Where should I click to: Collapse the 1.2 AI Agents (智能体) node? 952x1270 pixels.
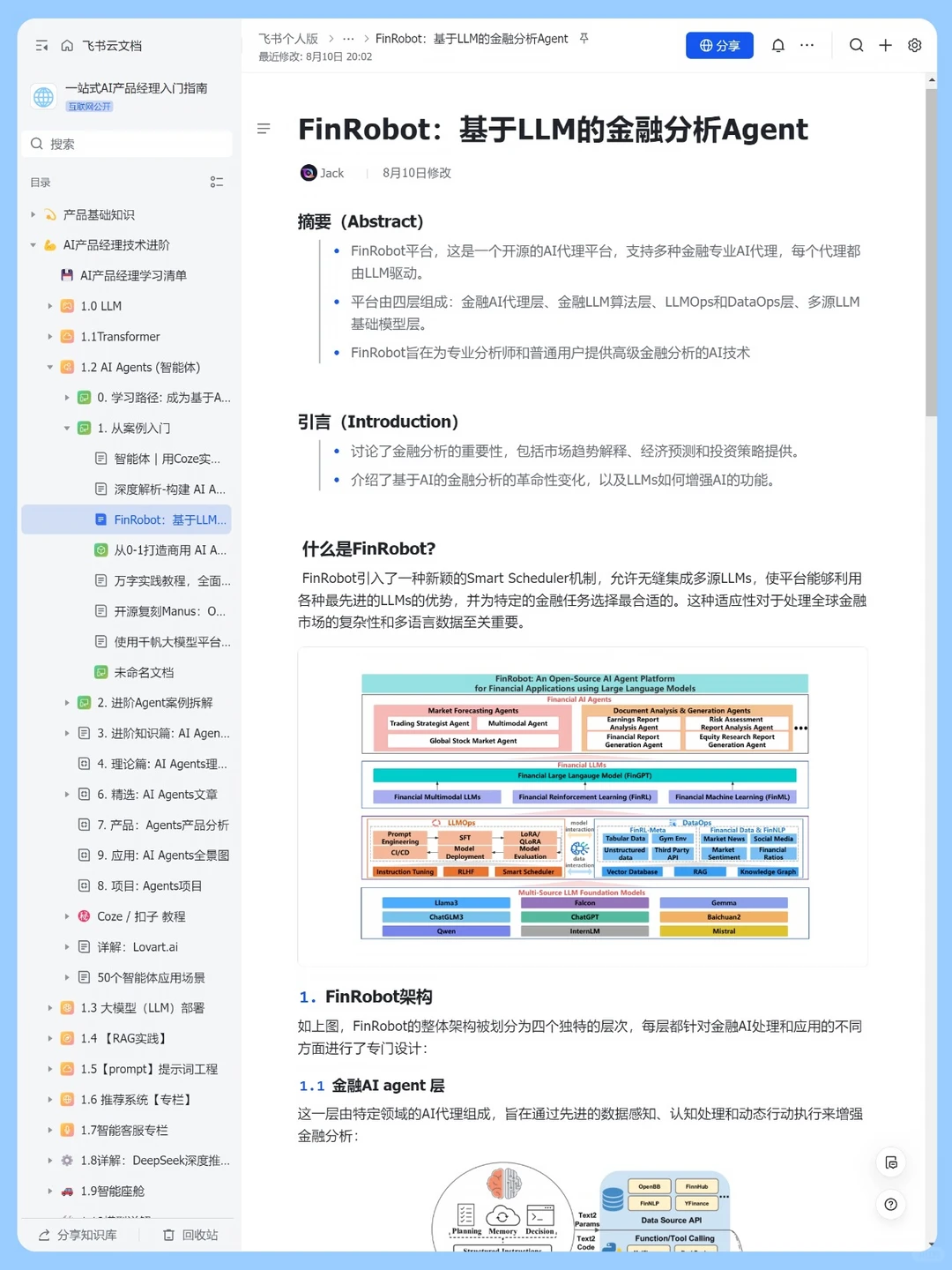(x=50, y=368)
